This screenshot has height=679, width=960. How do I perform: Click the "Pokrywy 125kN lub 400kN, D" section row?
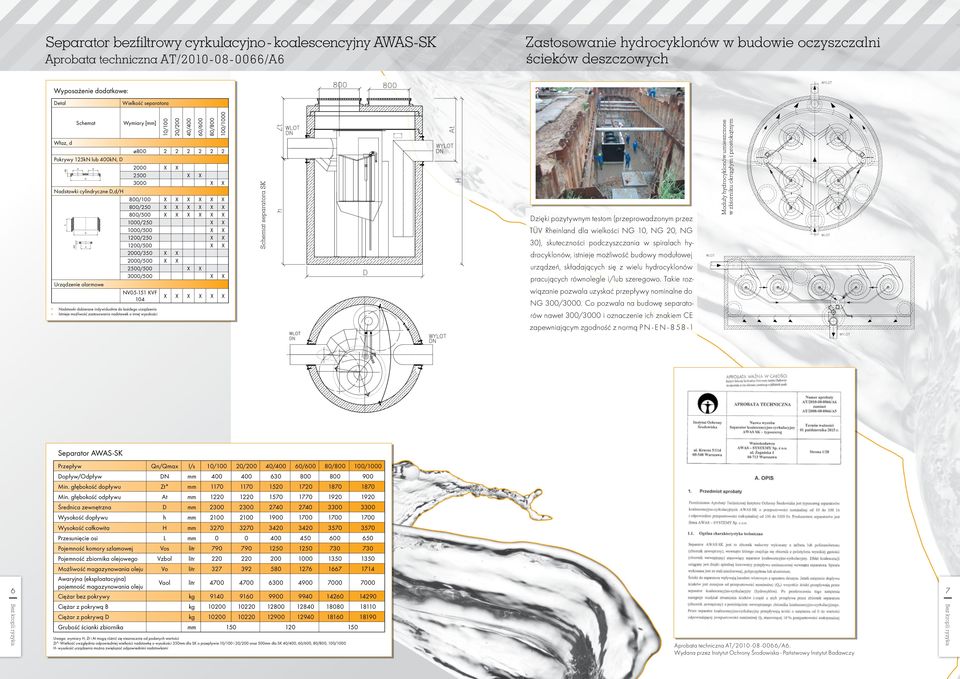(140, 159)
